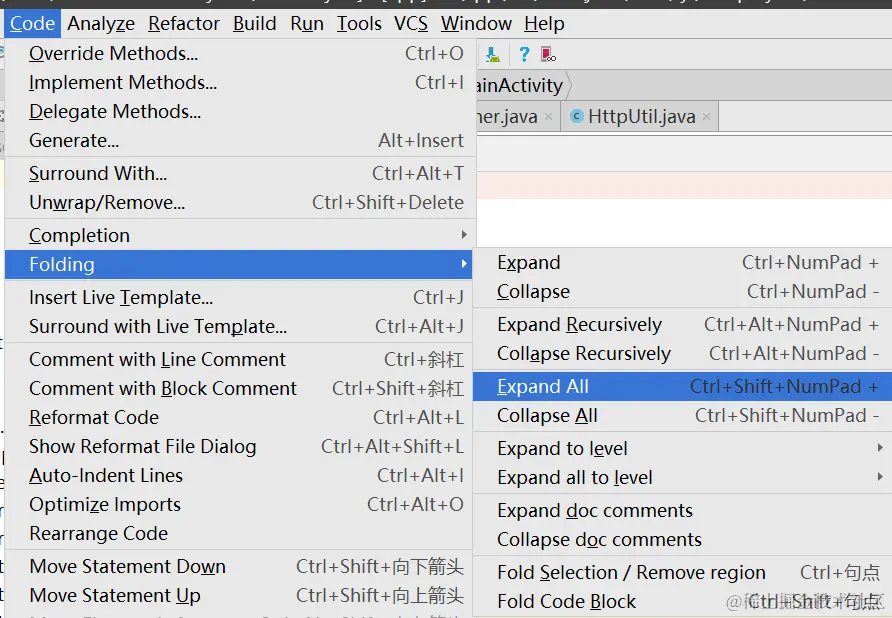
Task: Select Surround With... menu item
Action: [240, 174]
